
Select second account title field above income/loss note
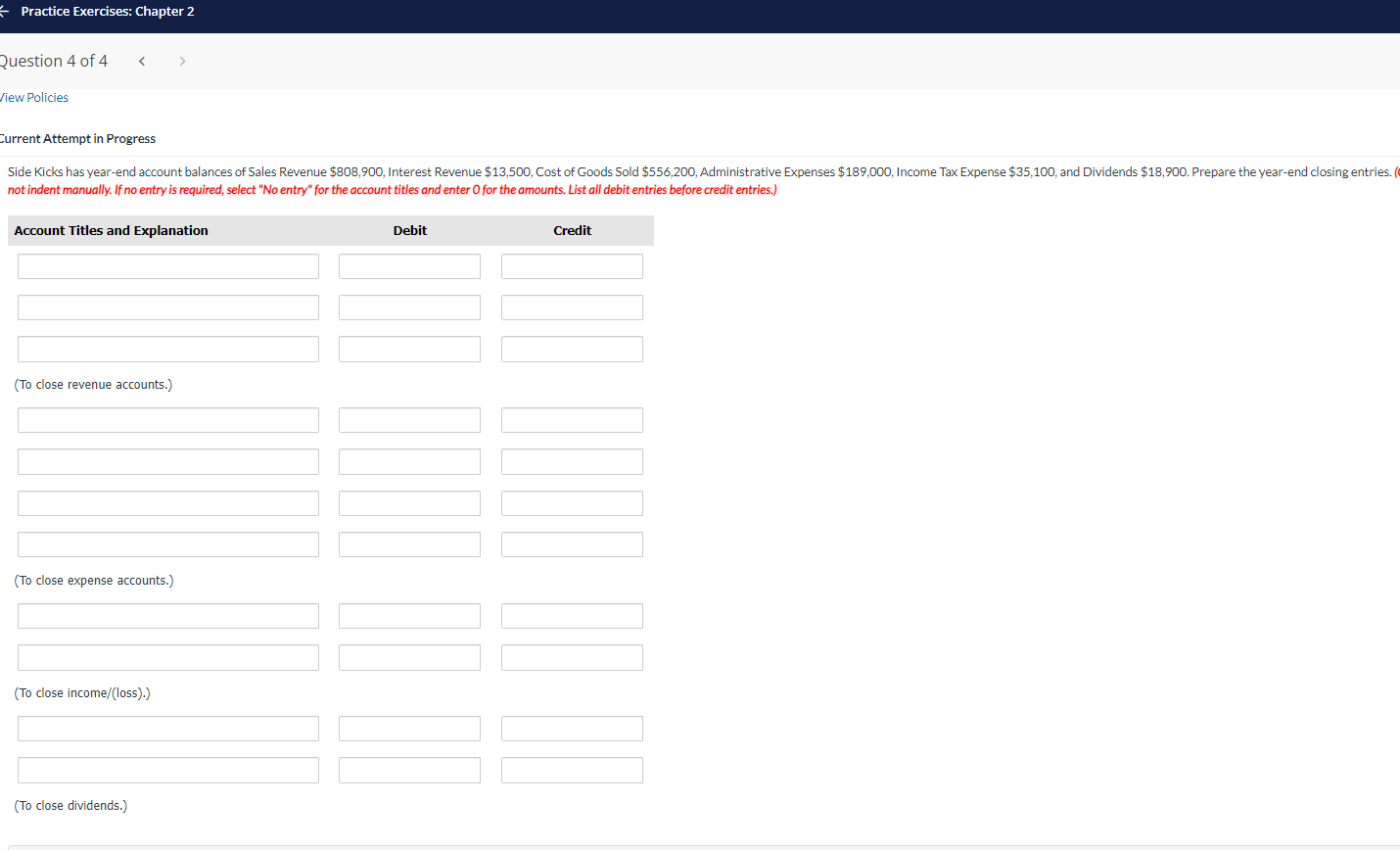168,657
